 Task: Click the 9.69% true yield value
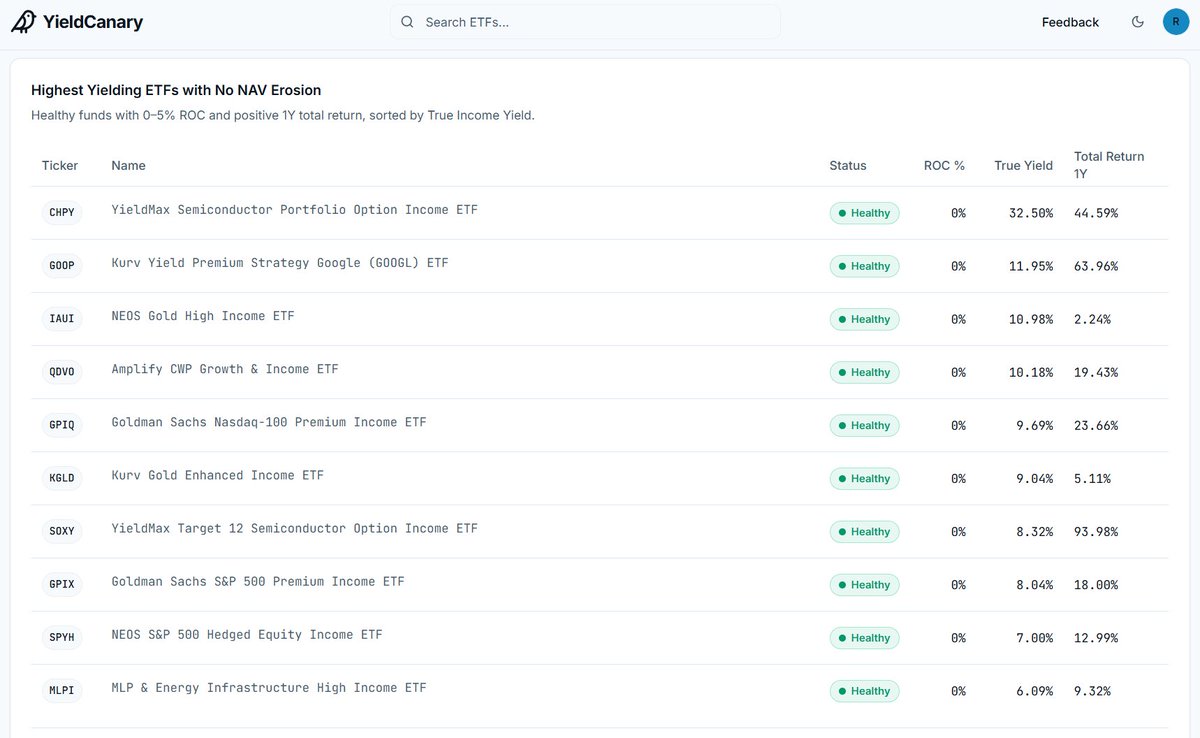point(1035,425)
